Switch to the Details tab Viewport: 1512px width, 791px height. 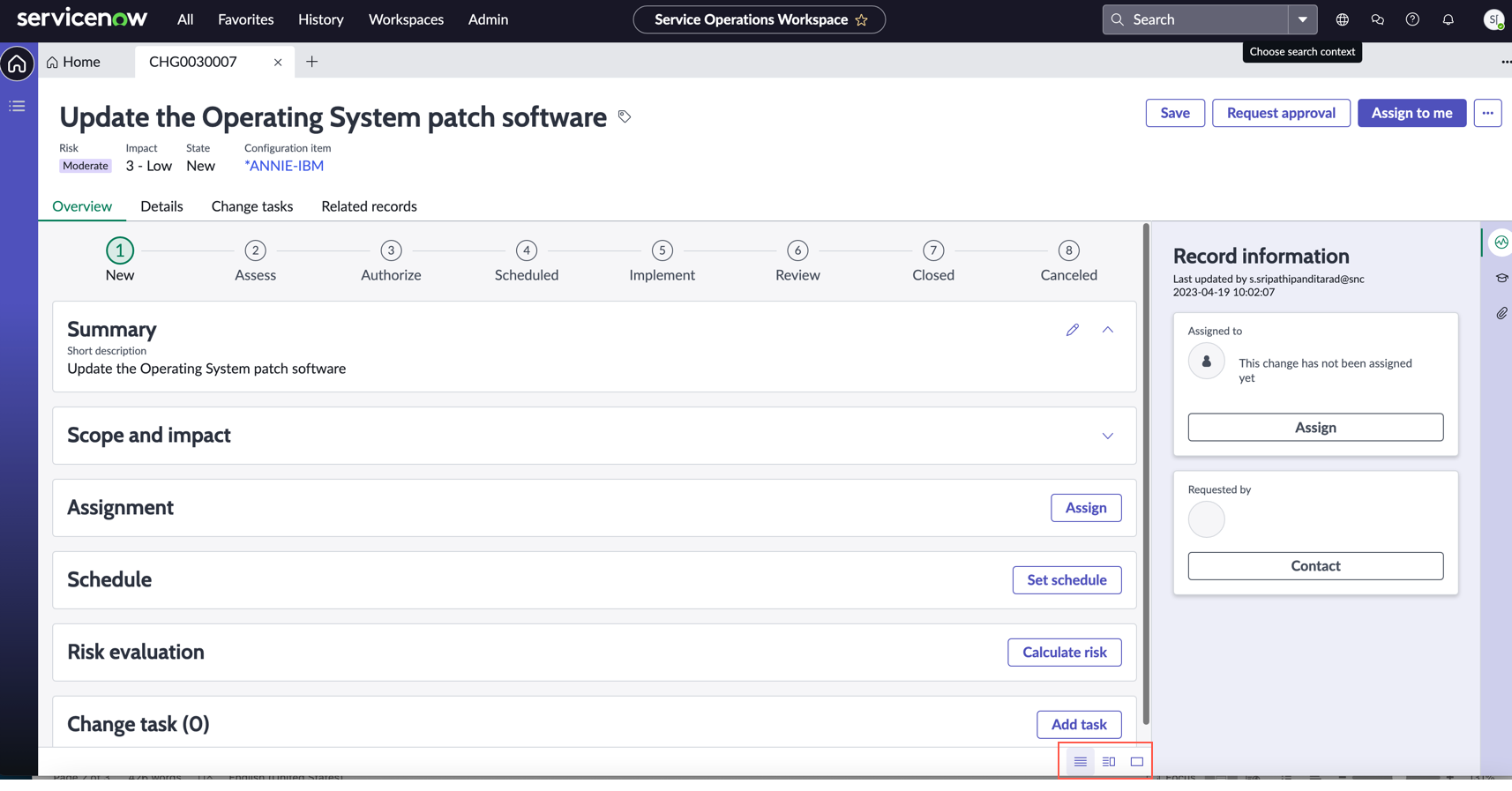161,206
